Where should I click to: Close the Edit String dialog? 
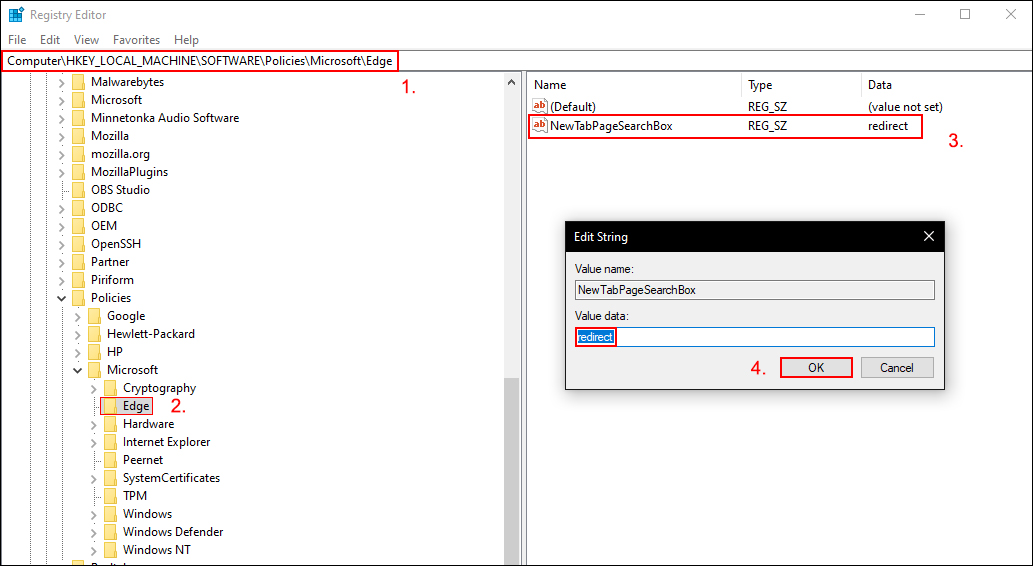[929, 237]
